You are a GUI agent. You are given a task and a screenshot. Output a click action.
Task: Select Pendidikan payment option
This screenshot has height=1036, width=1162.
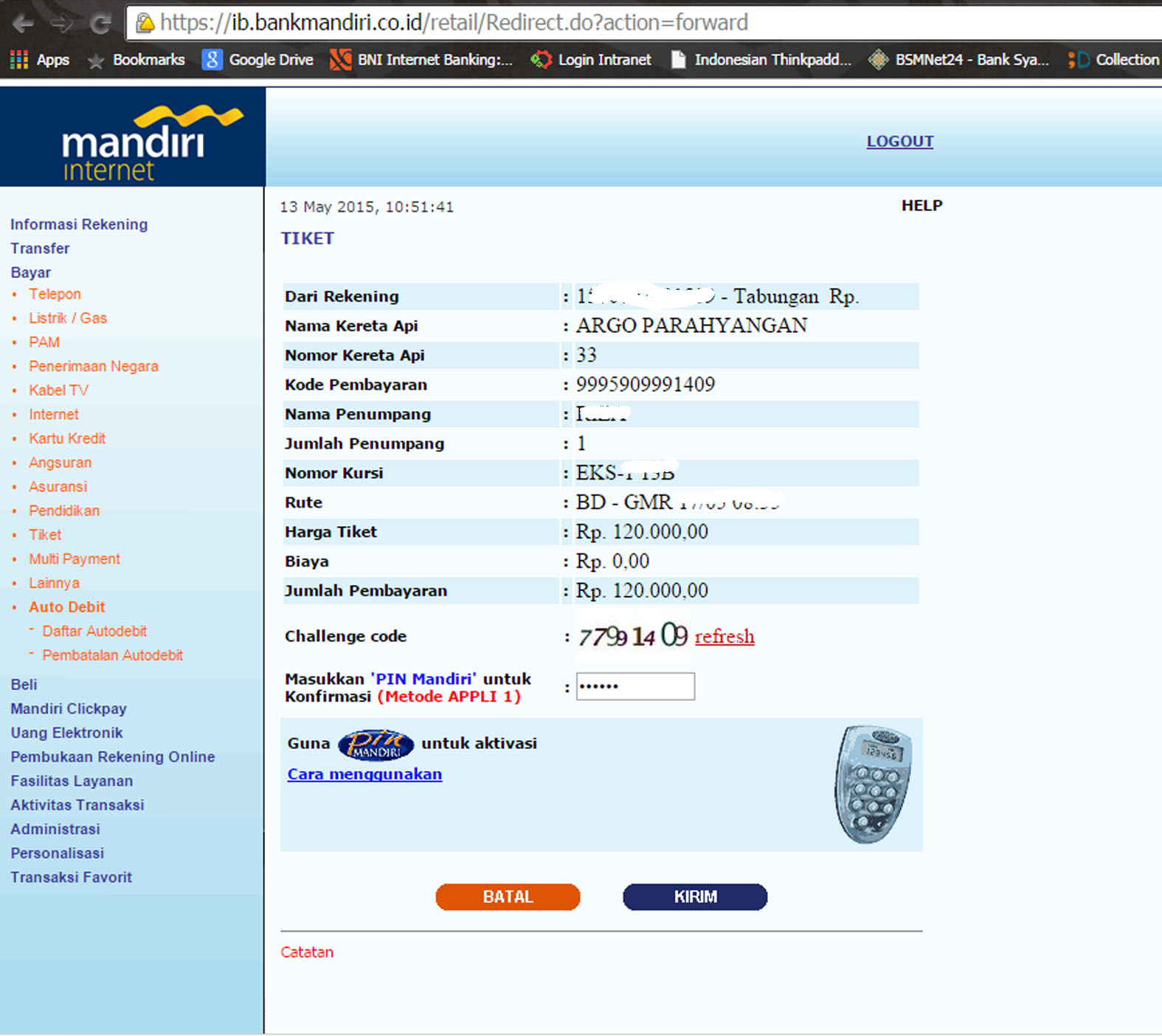coord(64,511)
